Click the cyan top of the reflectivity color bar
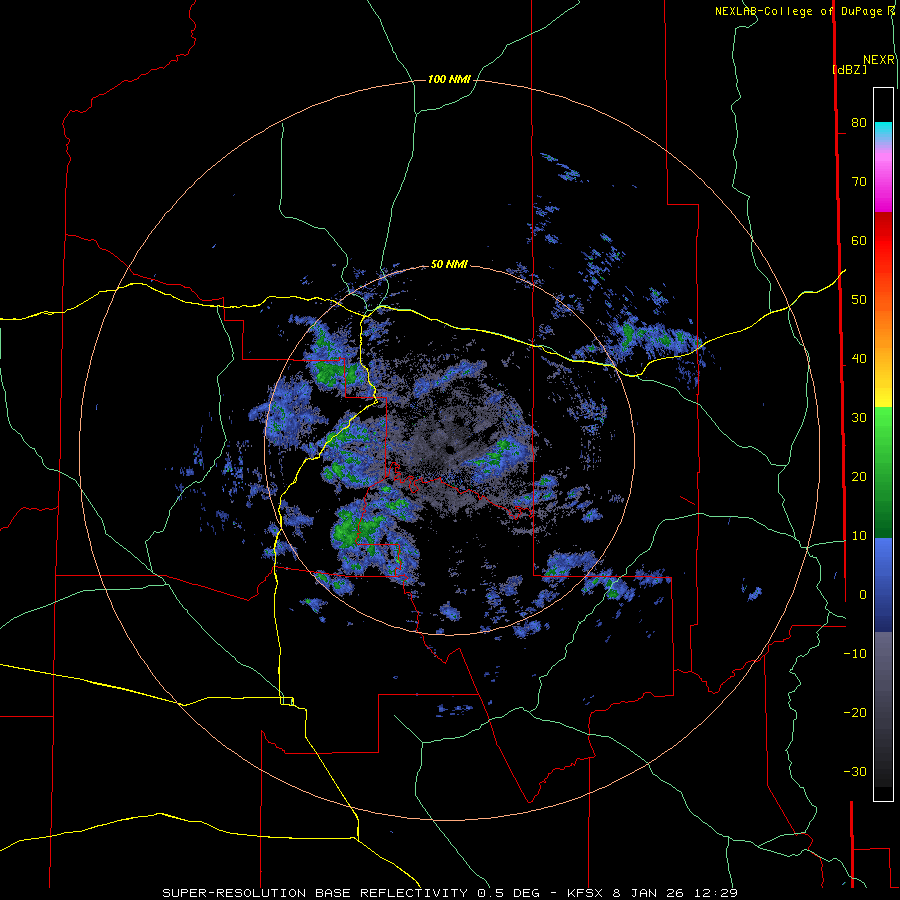This screenshot has width=900, height=900. pos(883,130)
